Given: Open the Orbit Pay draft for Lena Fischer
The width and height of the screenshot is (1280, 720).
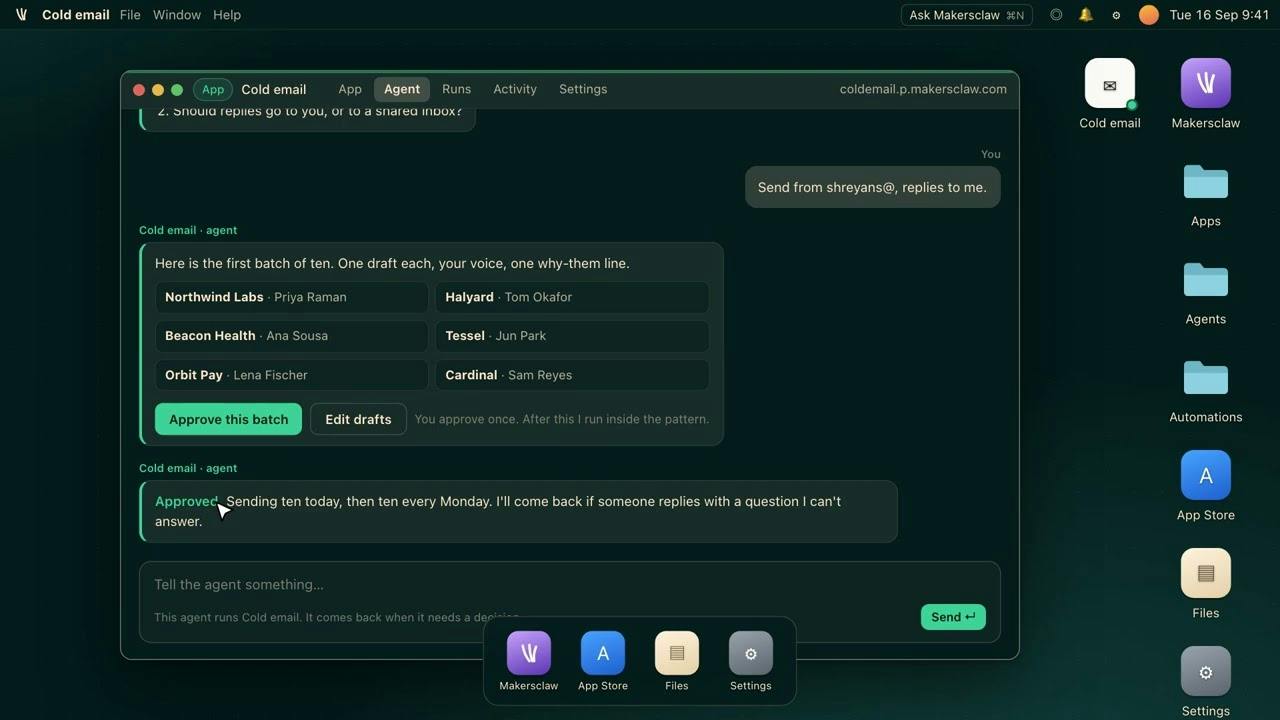Looking at the screenshot, I should coord(292,375).
